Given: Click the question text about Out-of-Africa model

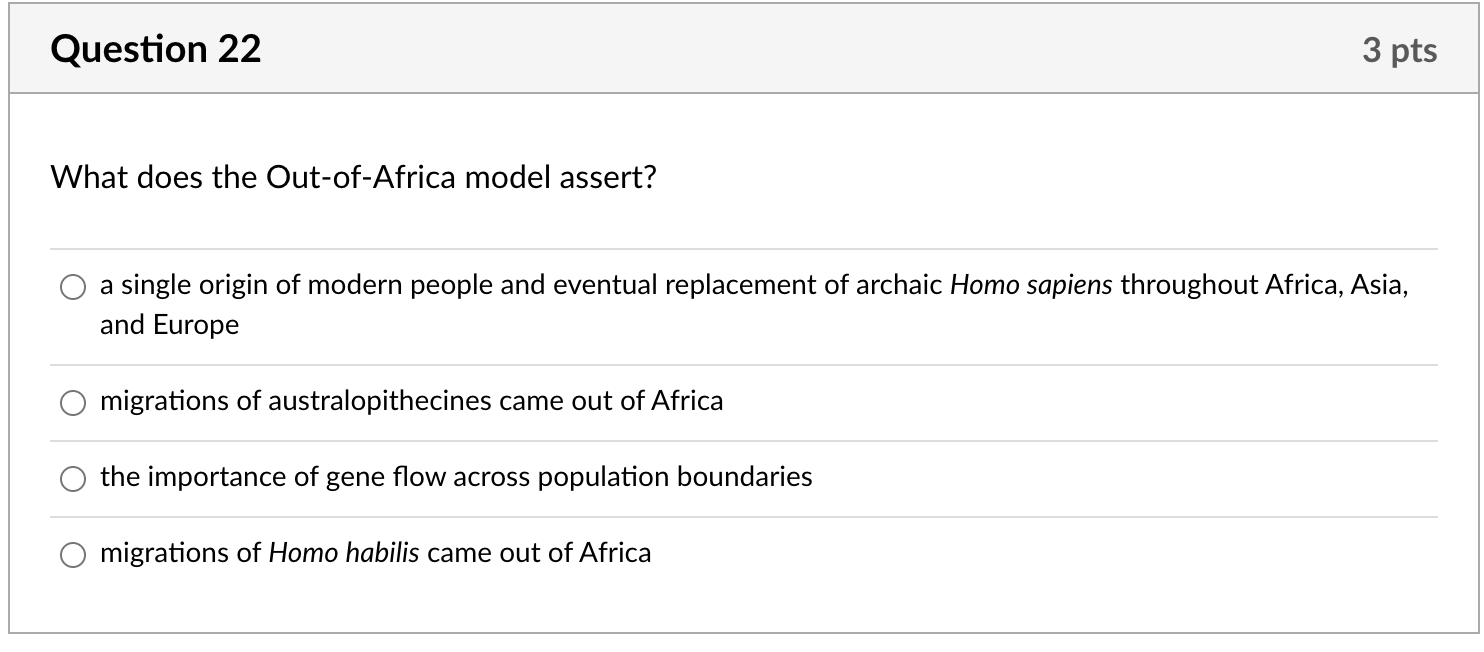Looking at the screenshot, I should 352,176.
